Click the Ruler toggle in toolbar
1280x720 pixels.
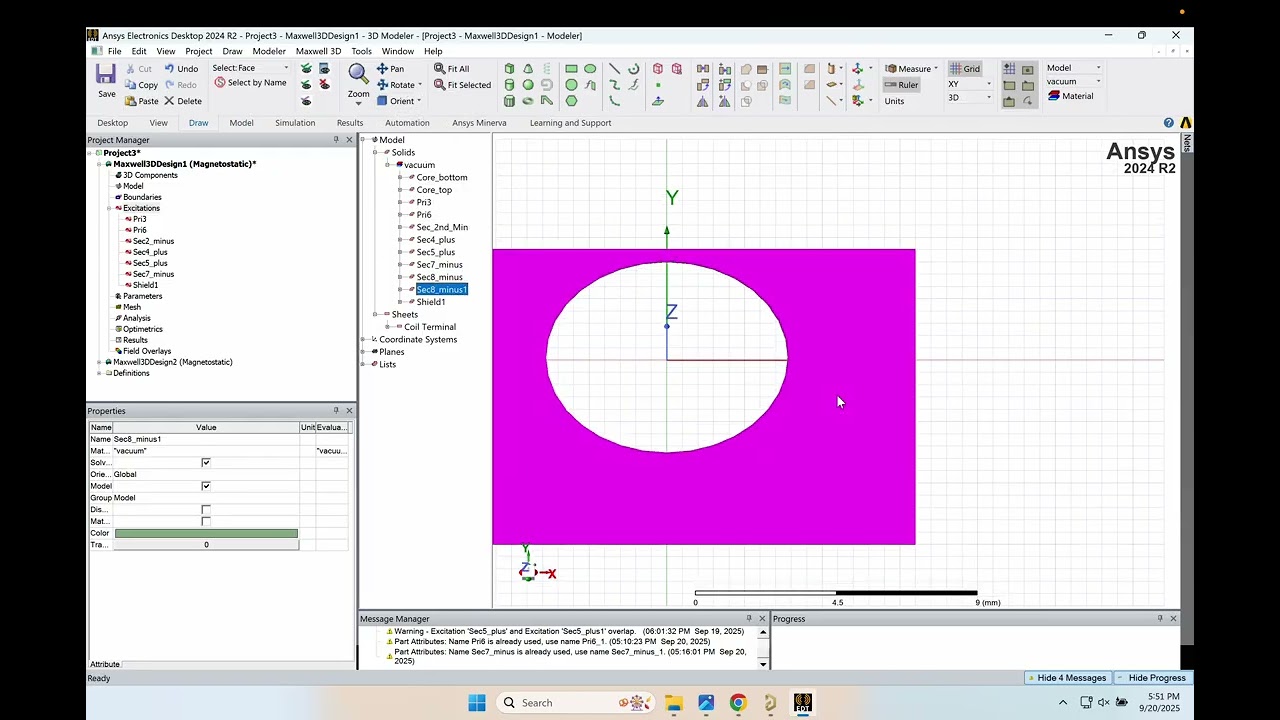pyautogui.click(x=901, y=85)
